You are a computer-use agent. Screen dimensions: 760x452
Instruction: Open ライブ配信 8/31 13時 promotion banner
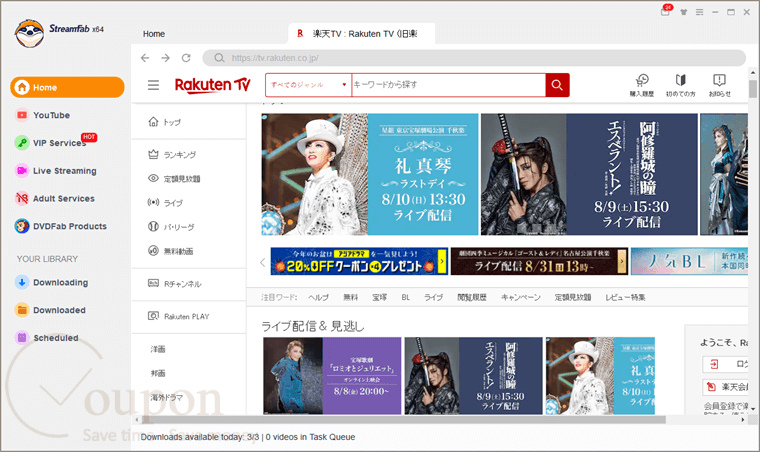(539, 261)
